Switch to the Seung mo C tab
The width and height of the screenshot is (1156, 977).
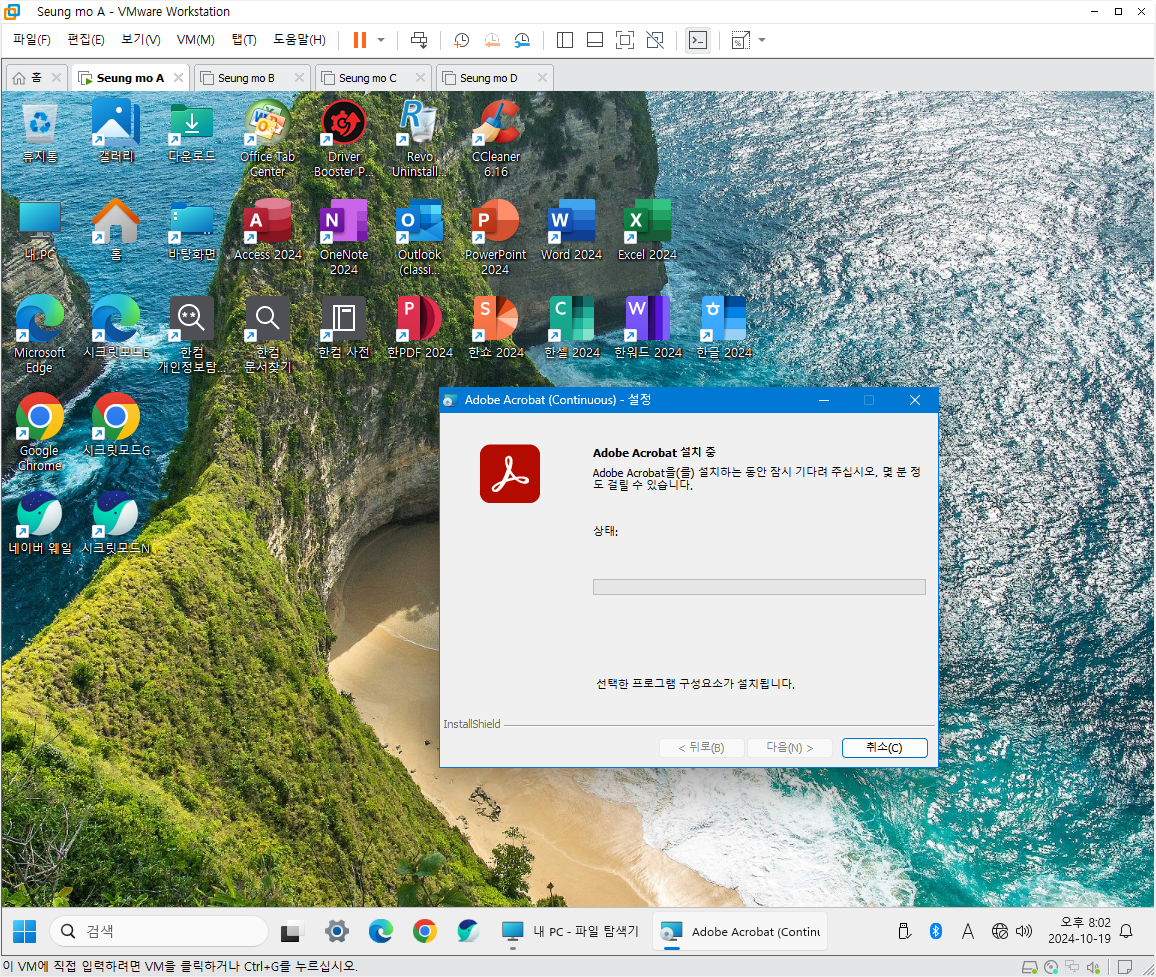[367, 78]
